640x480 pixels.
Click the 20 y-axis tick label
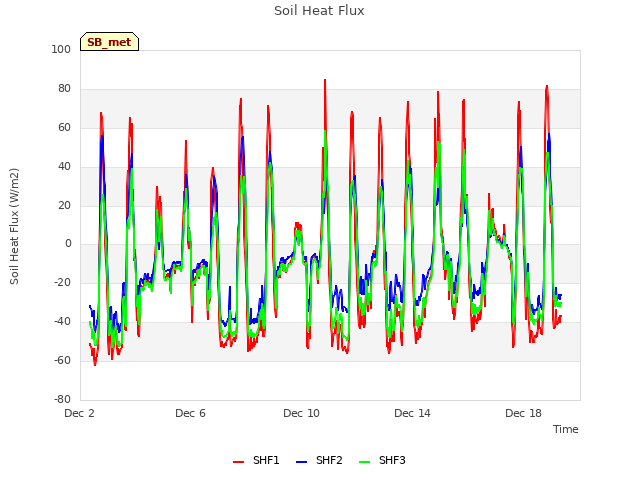pyautogui.click(x=64, y=205)
